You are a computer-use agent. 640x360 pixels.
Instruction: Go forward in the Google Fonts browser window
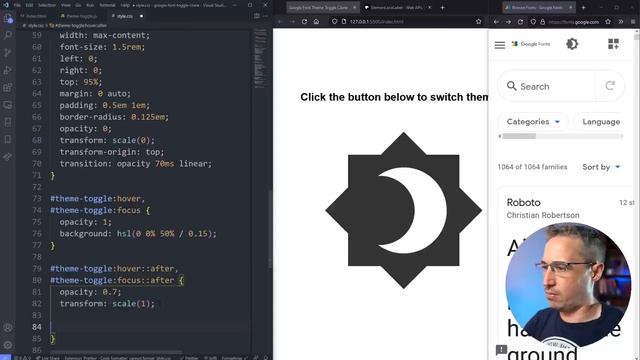point(508,22)
